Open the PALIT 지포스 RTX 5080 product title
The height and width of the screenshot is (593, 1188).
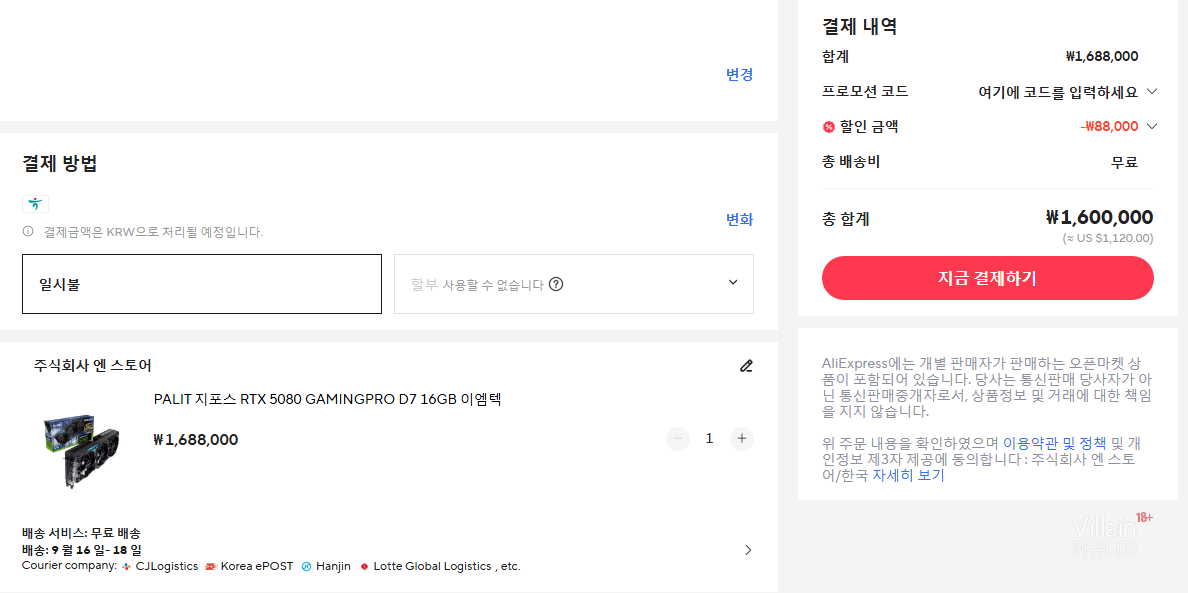(327, 399)
